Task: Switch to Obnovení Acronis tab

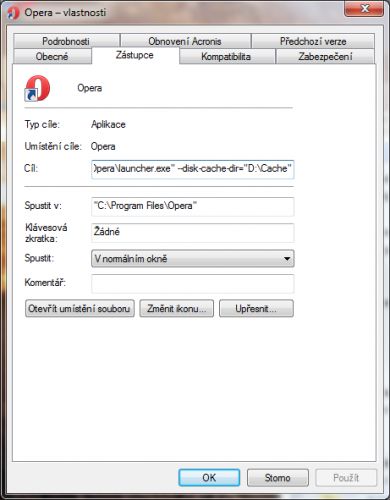Action: pos(185,41)
